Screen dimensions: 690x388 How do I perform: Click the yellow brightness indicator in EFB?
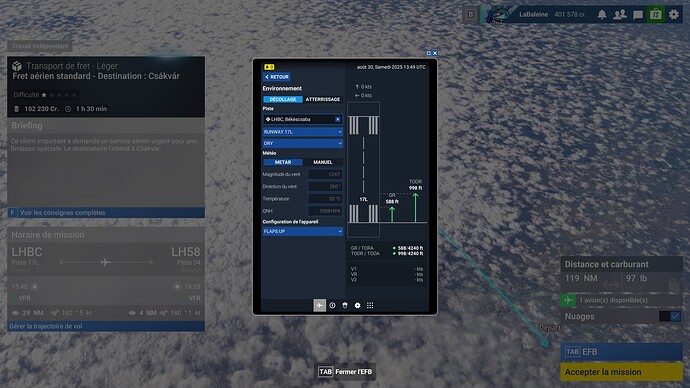coord(269,67)
